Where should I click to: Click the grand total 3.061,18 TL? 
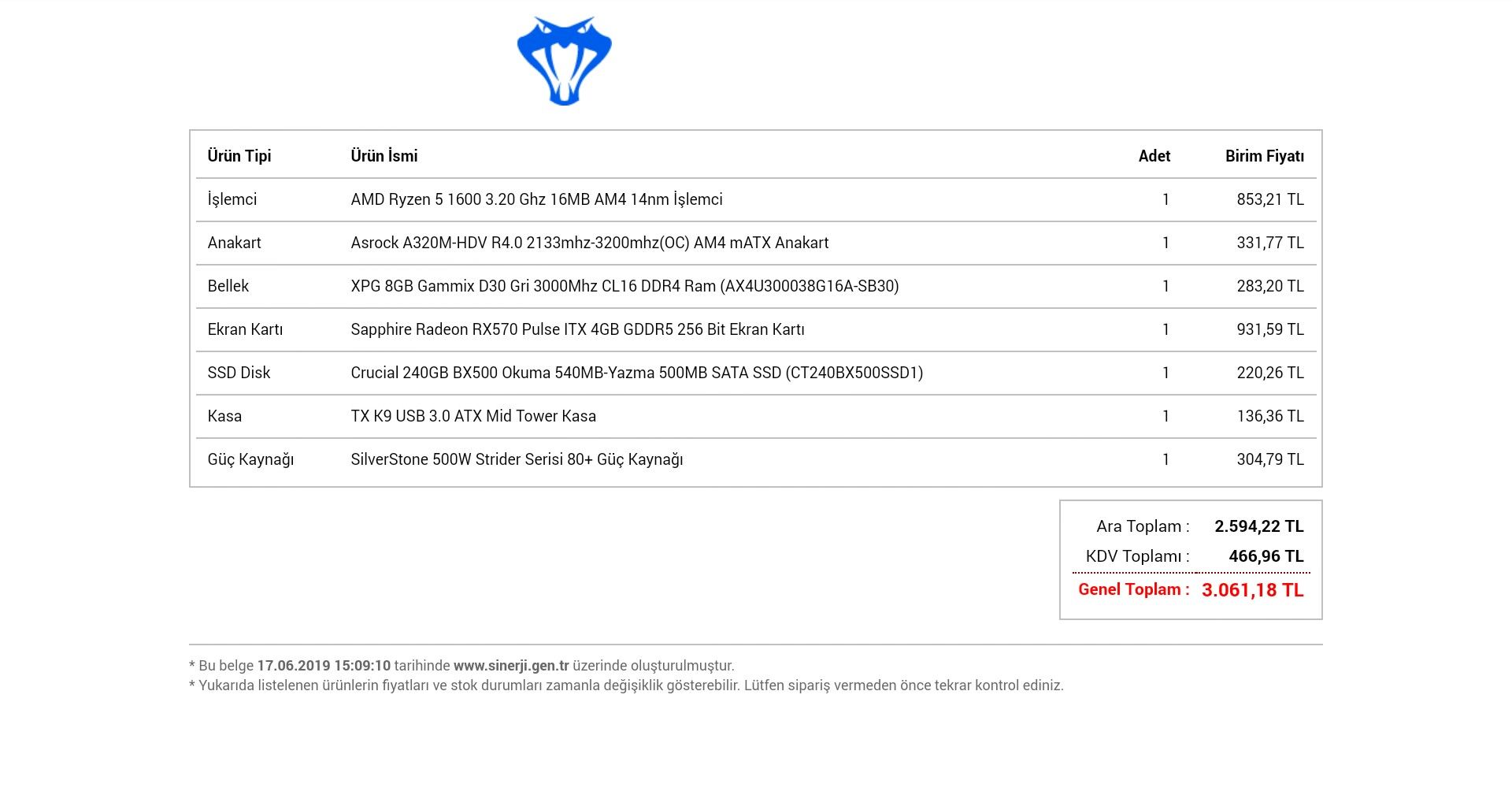coord(1253,590)
